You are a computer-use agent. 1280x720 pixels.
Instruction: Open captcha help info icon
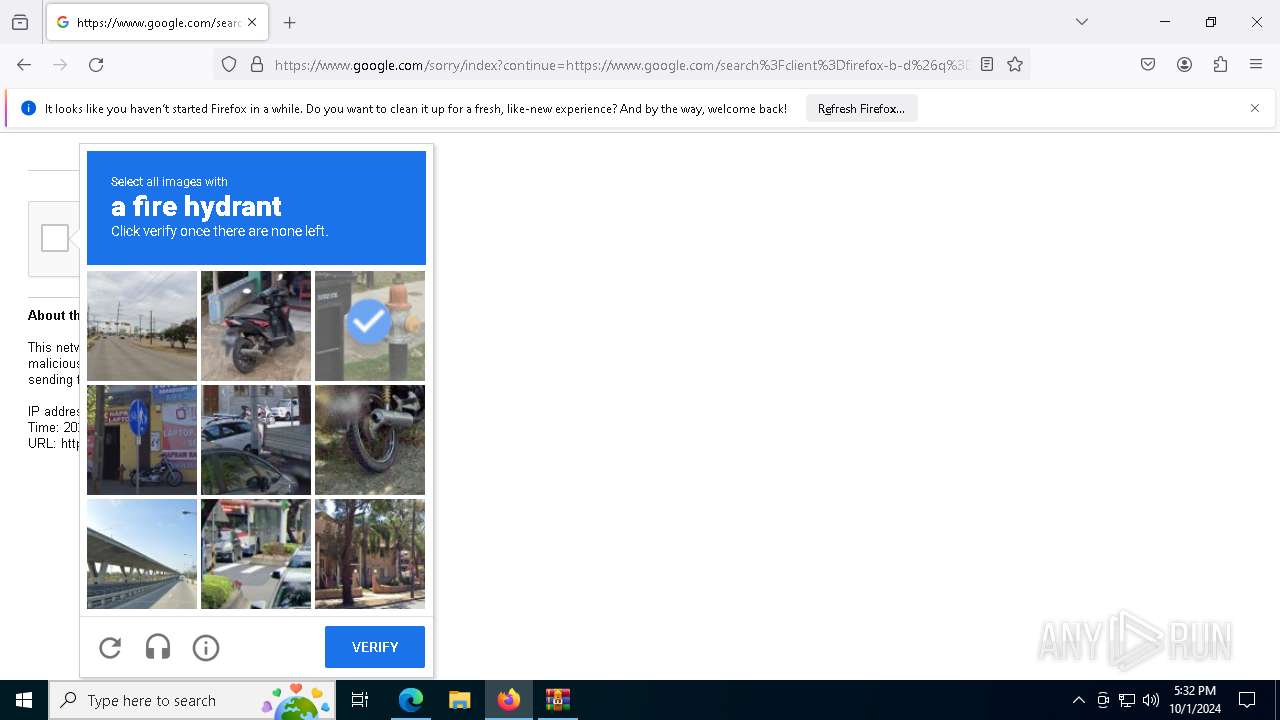[206, 648]
